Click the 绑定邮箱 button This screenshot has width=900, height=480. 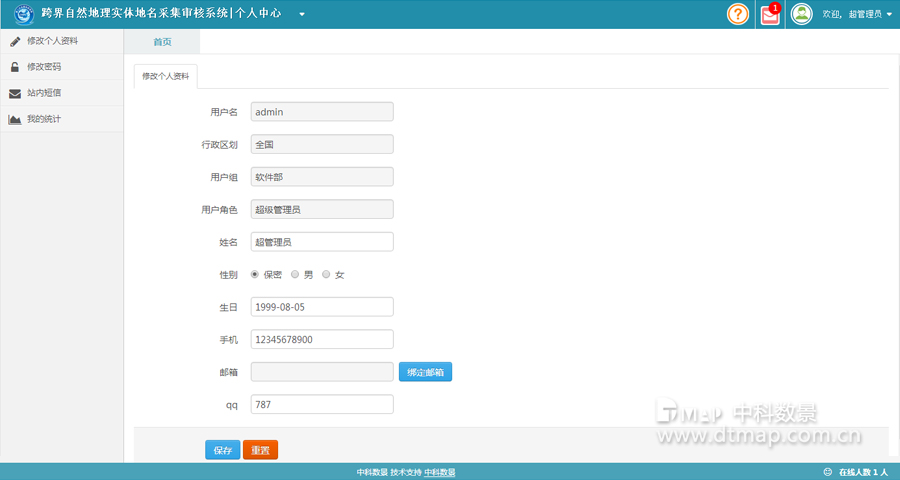coord(425,372)
